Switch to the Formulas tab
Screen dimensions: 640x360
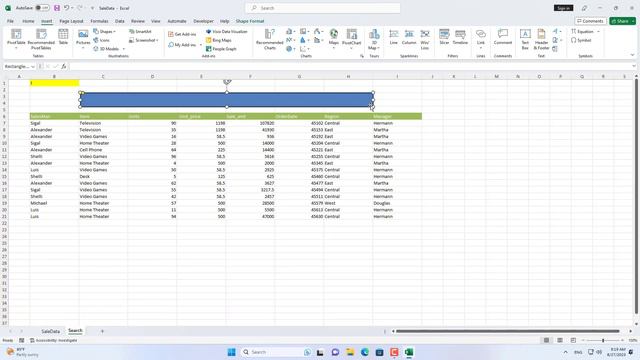(99, 21)
